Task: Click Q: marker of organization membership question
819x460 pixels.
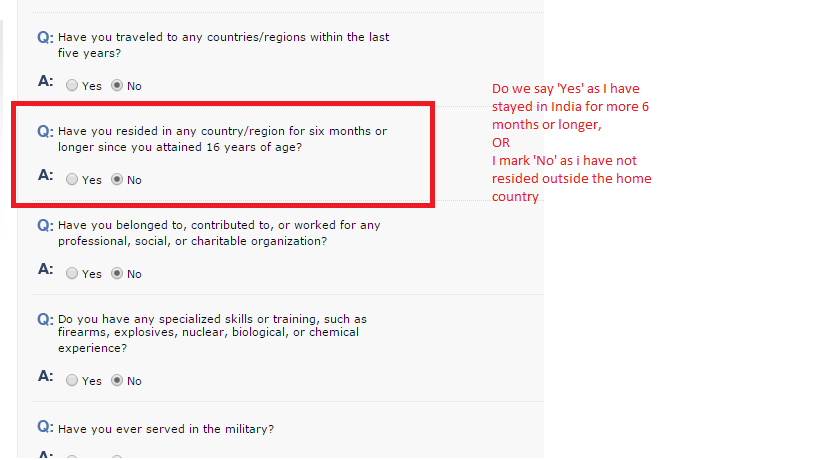Action: pos(45,226)
